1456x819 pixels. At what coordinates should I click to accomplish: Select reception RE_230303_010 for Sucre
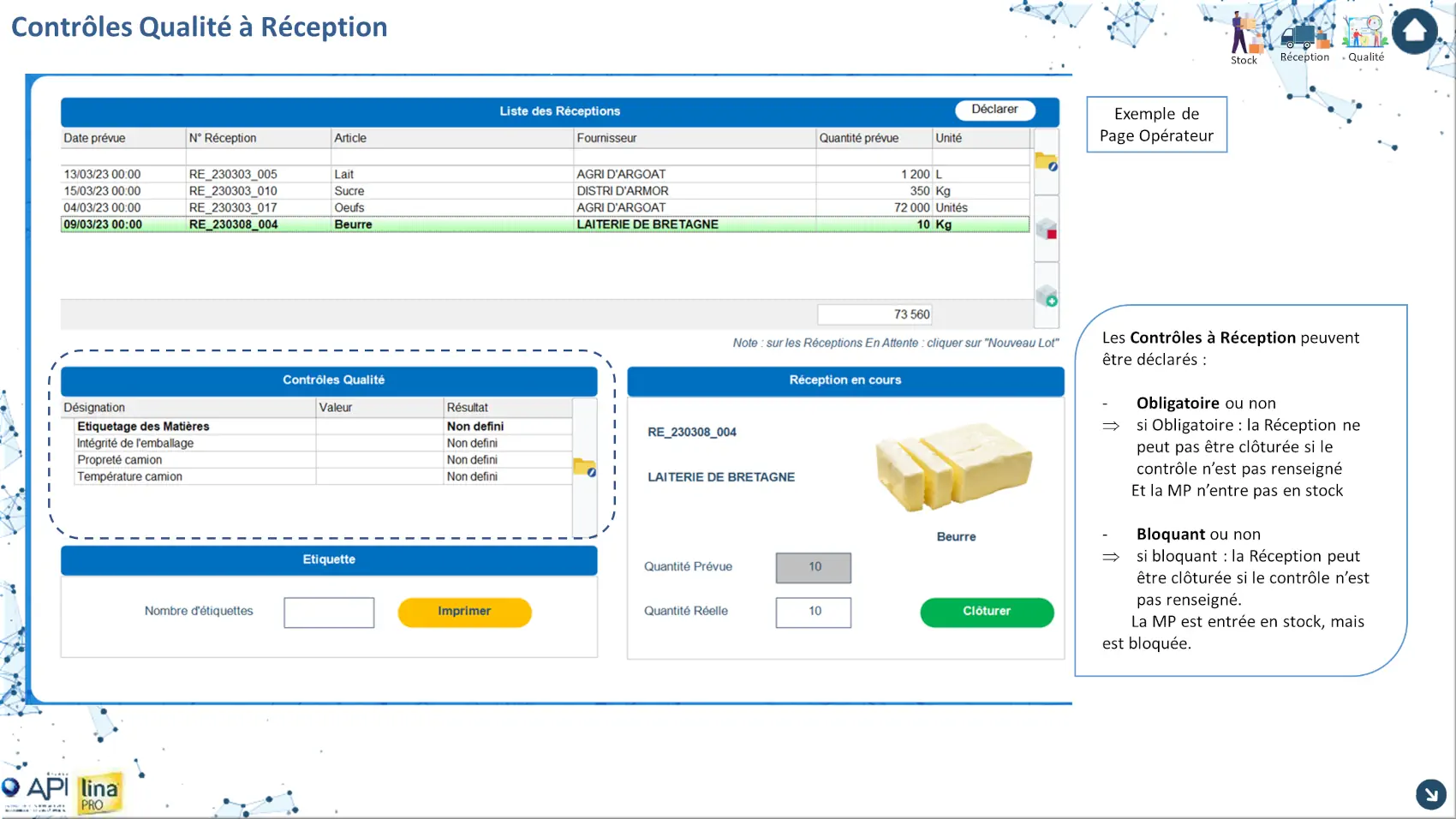(x=545, y=191)
